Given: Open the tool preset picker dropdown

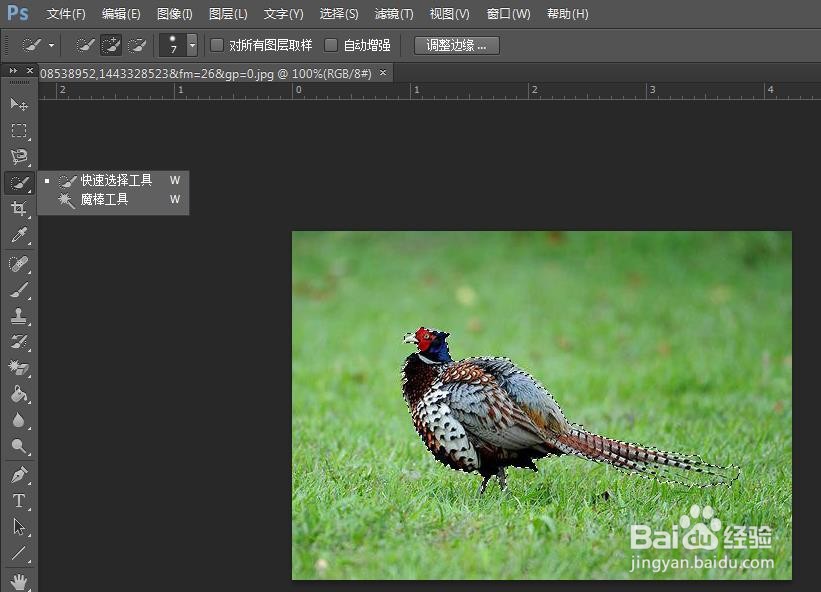Looking at the screenshot, I should [x=51, y=46].
